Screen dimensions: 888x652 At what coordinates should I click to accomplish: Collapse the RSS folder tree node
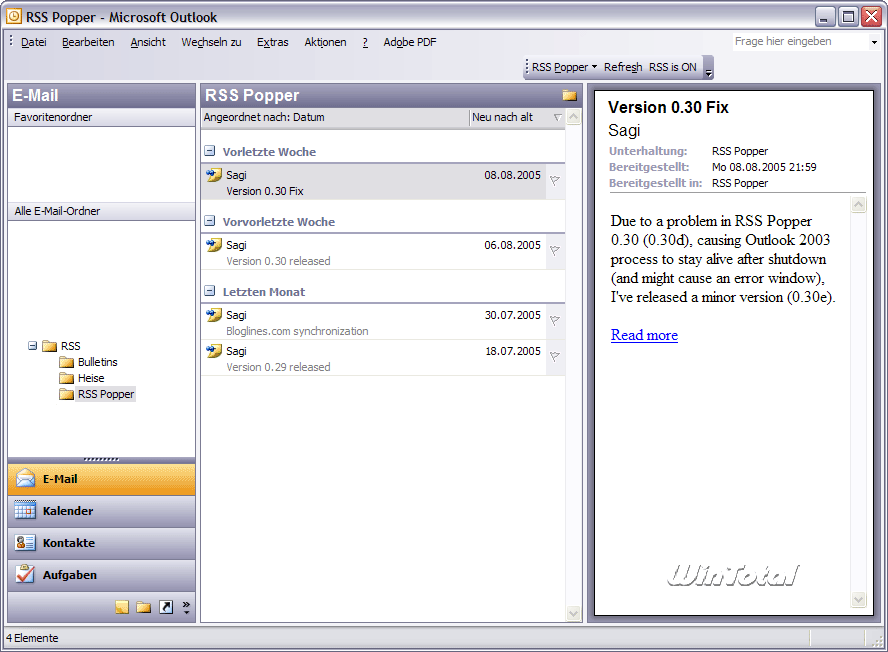32,346
